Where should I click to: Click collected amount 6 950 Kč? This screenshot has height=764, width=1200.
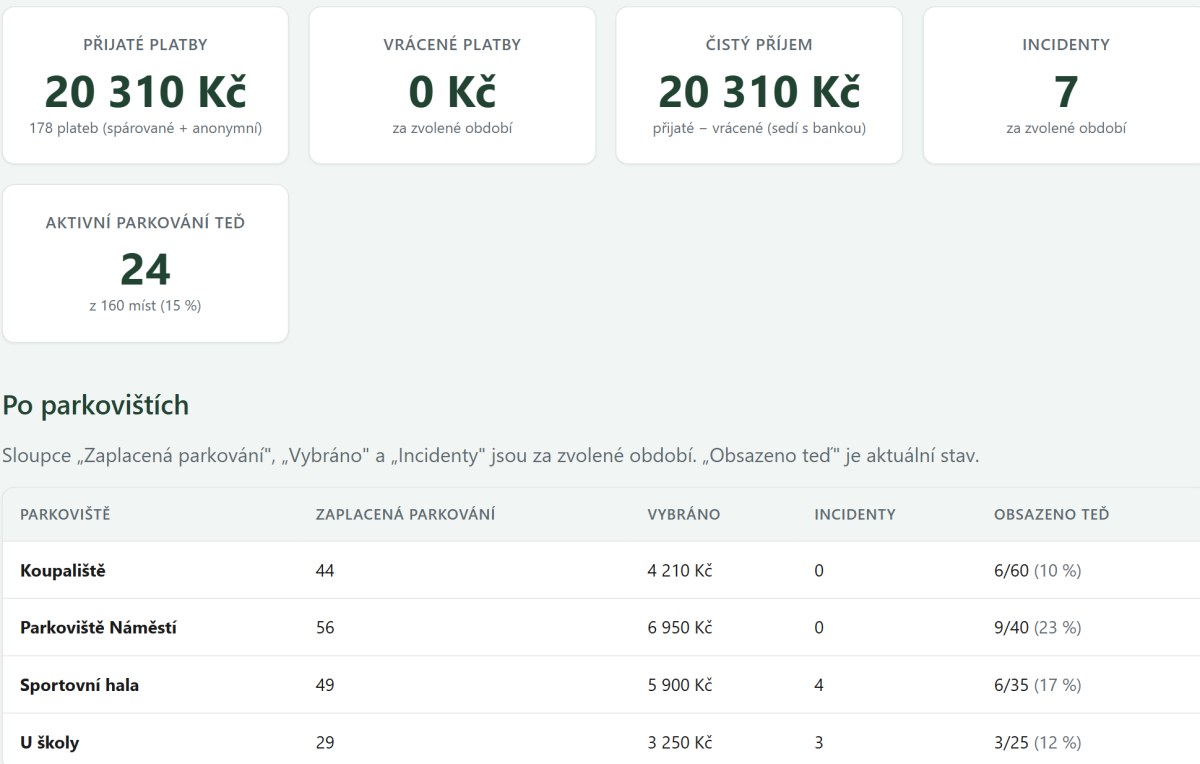pyautogui.click(x=680, y=628)
